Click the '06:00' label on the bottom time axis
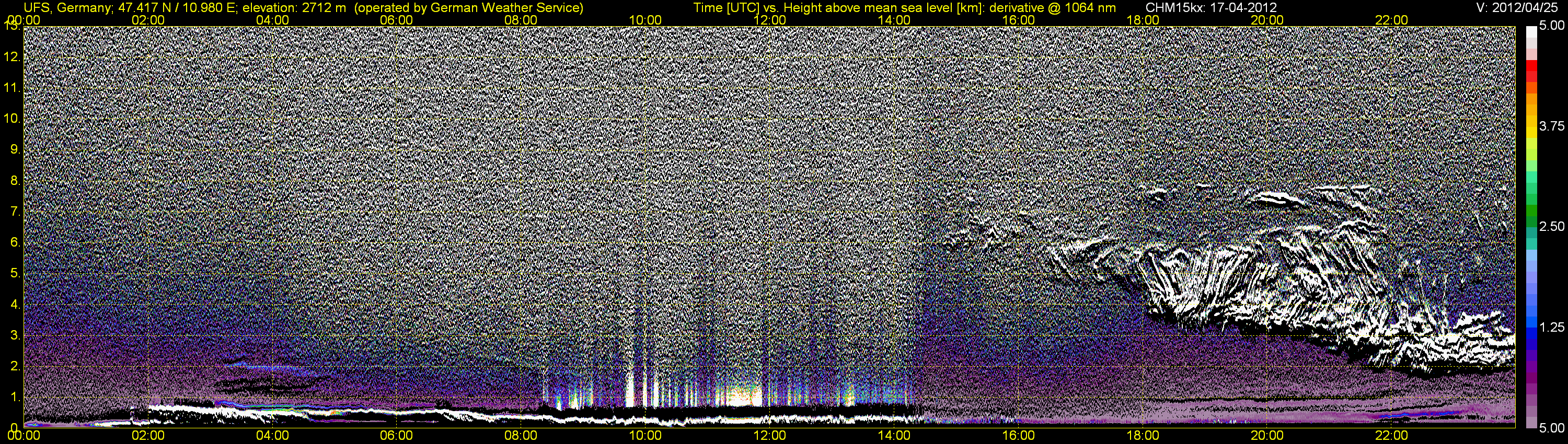This screenshot has width=1568, height=444. (x=396, y=436)
